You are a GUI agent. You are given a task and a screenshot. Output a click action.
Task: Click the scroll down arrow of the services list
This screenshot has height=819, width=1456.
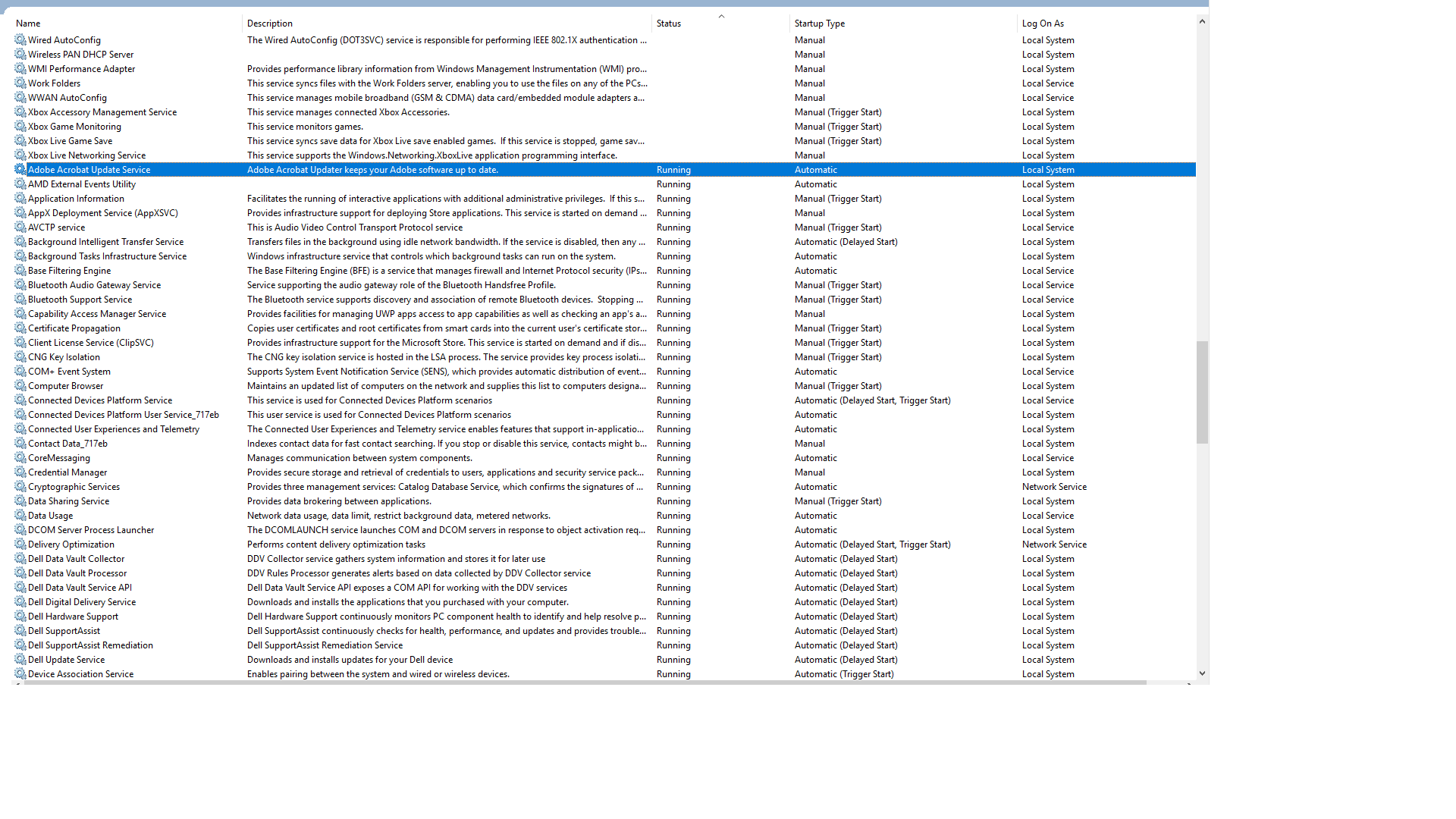1202,673
